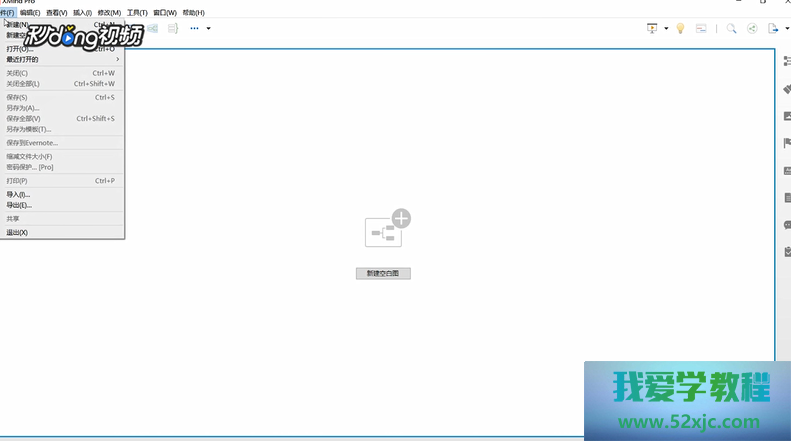This screenshot has height=441, width=791.
Task: Click the brainstorming light bulb icon
Action: point(680,29)
